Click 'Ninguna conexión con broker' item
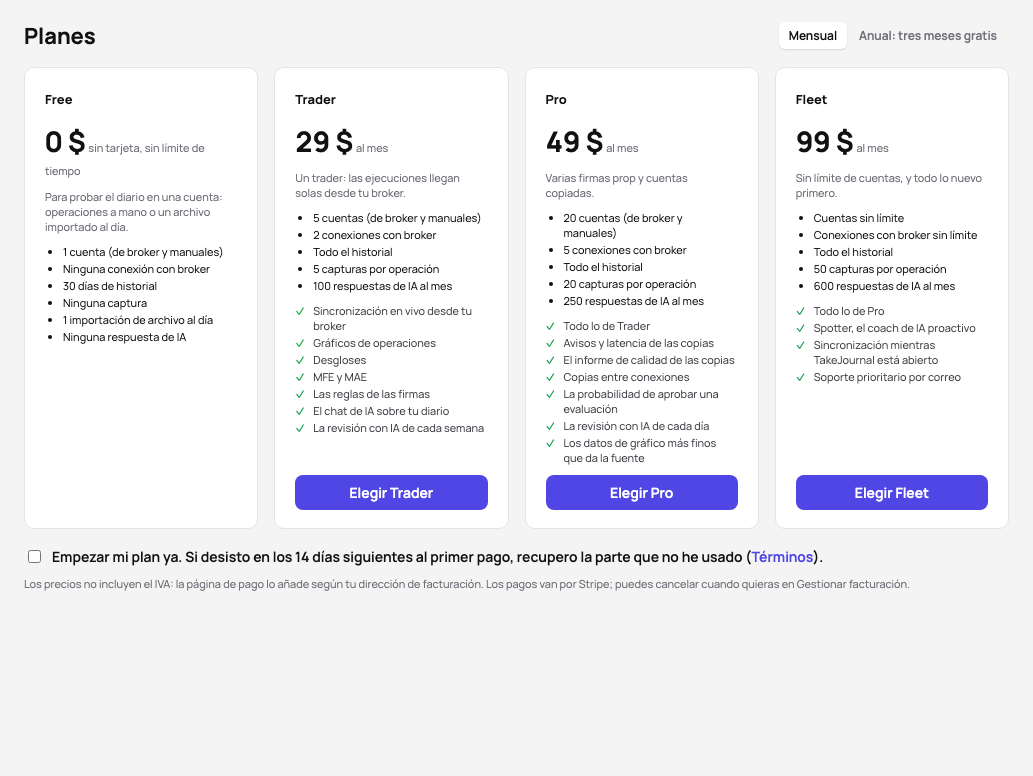 pos(136,269)
